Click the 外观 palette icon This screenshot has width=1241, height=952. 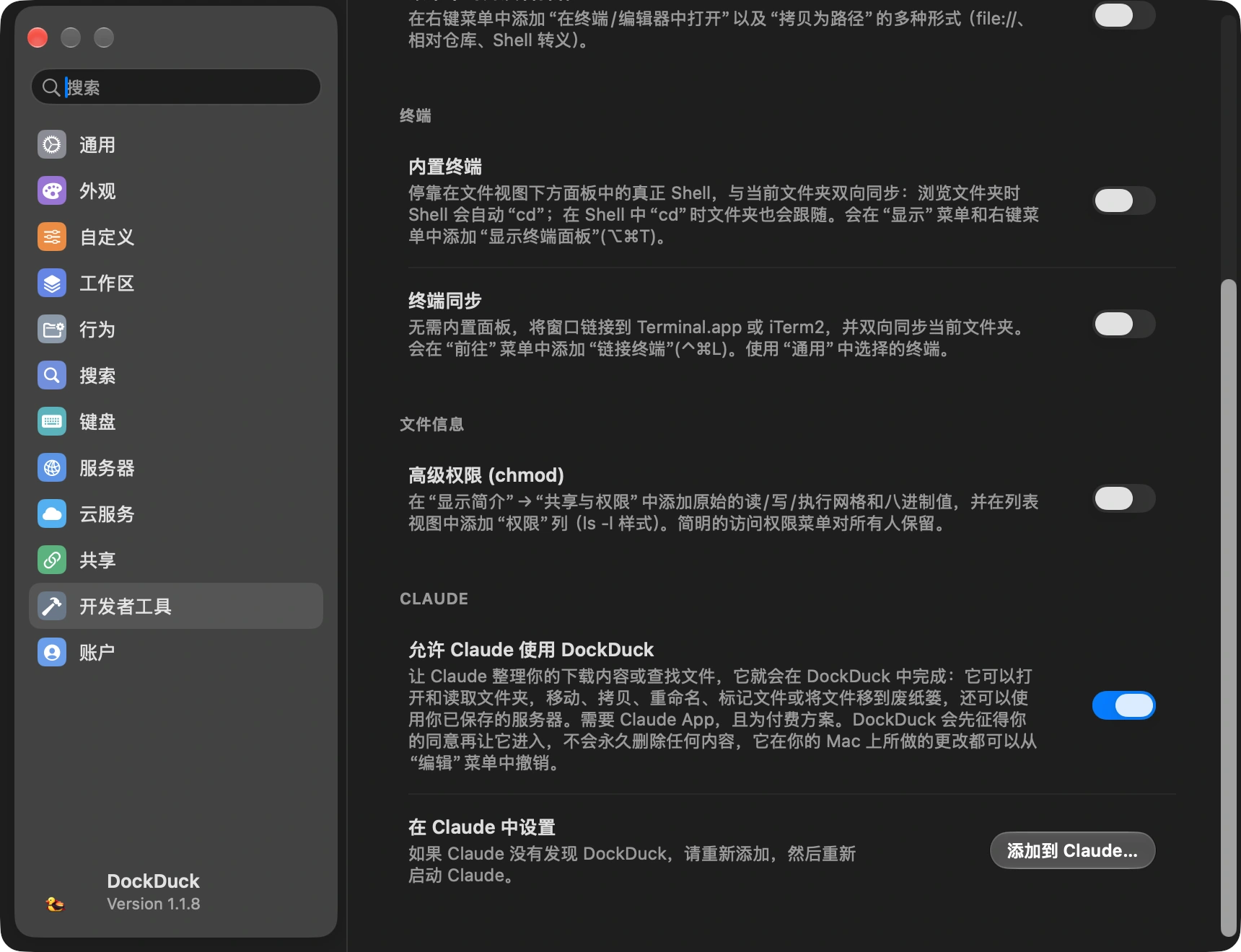52,191
